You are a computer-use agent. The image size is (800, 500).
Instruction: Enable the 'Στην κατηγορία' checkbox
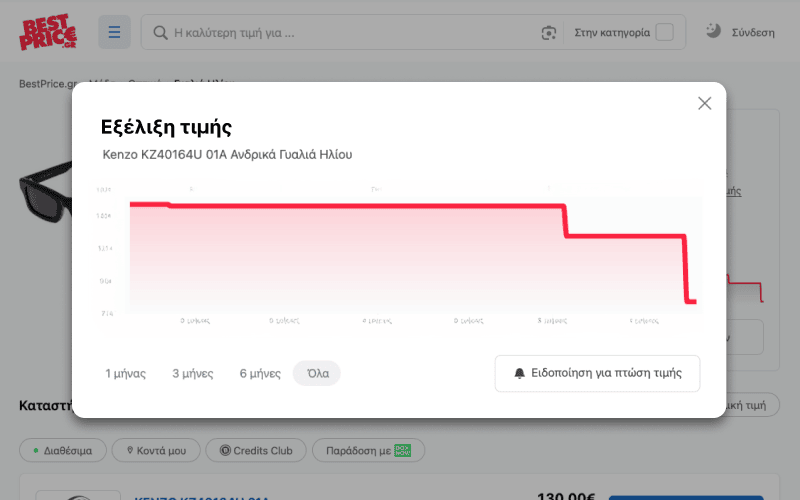pos(664,32)
